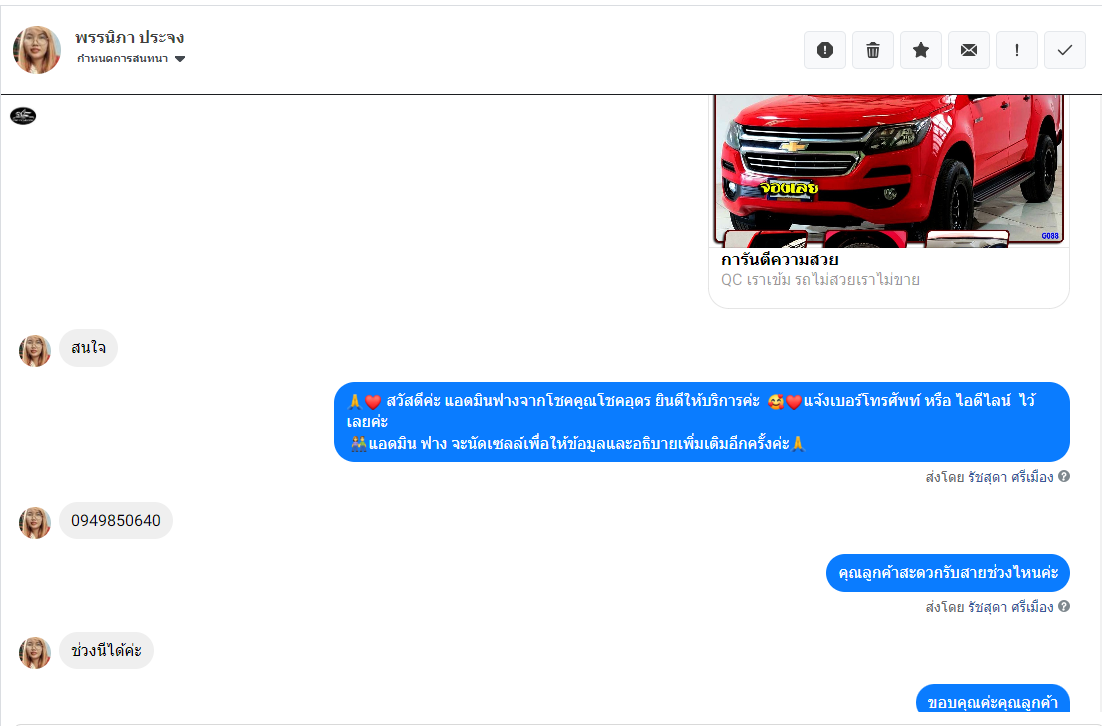Open พรรณิภา ประจง header profile picture
This screenshot has height=726, width=1102.
pos(37,50)
